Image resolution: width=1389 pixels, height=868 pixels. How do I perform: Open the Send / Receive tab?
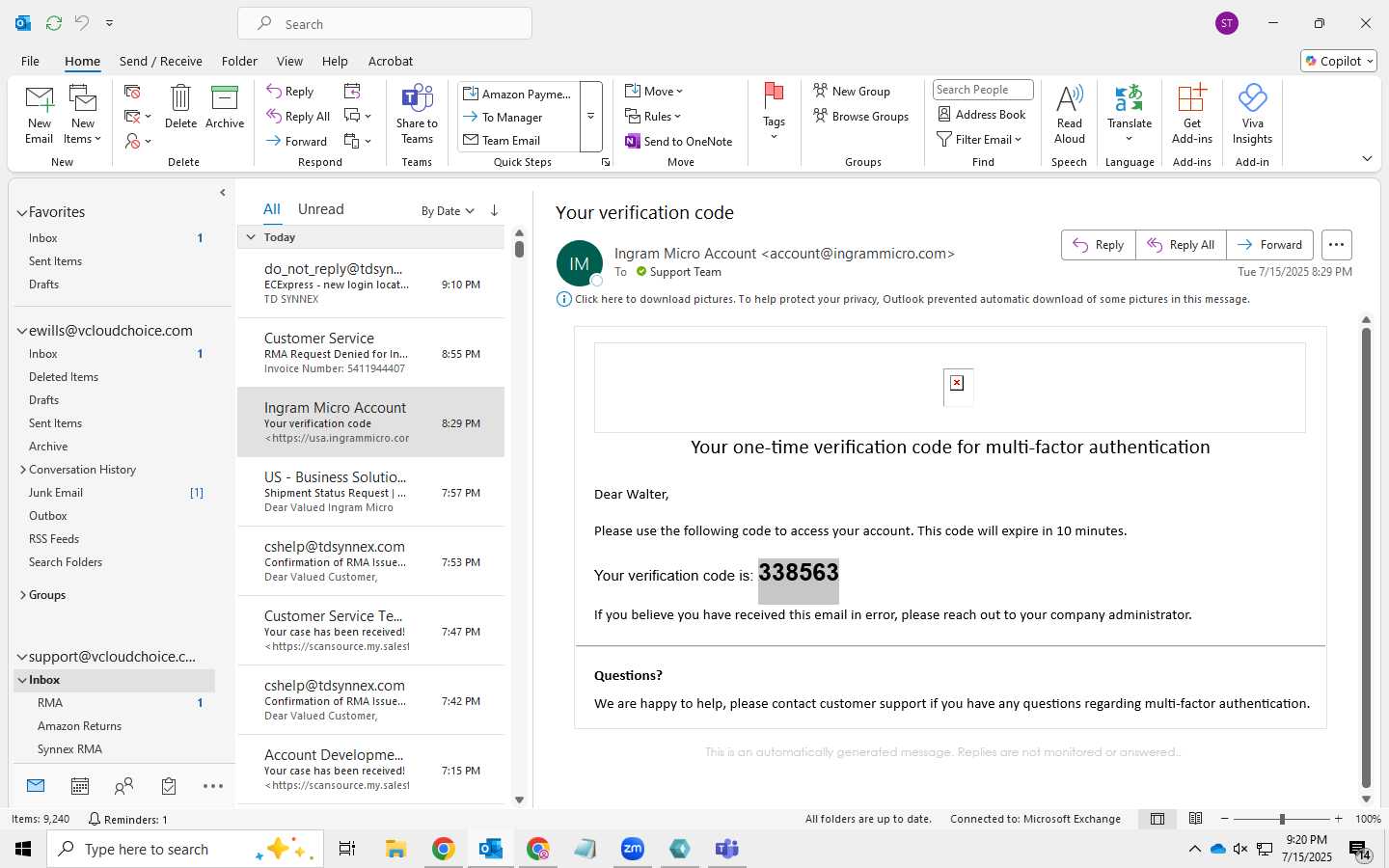click(x=161, y=61)
